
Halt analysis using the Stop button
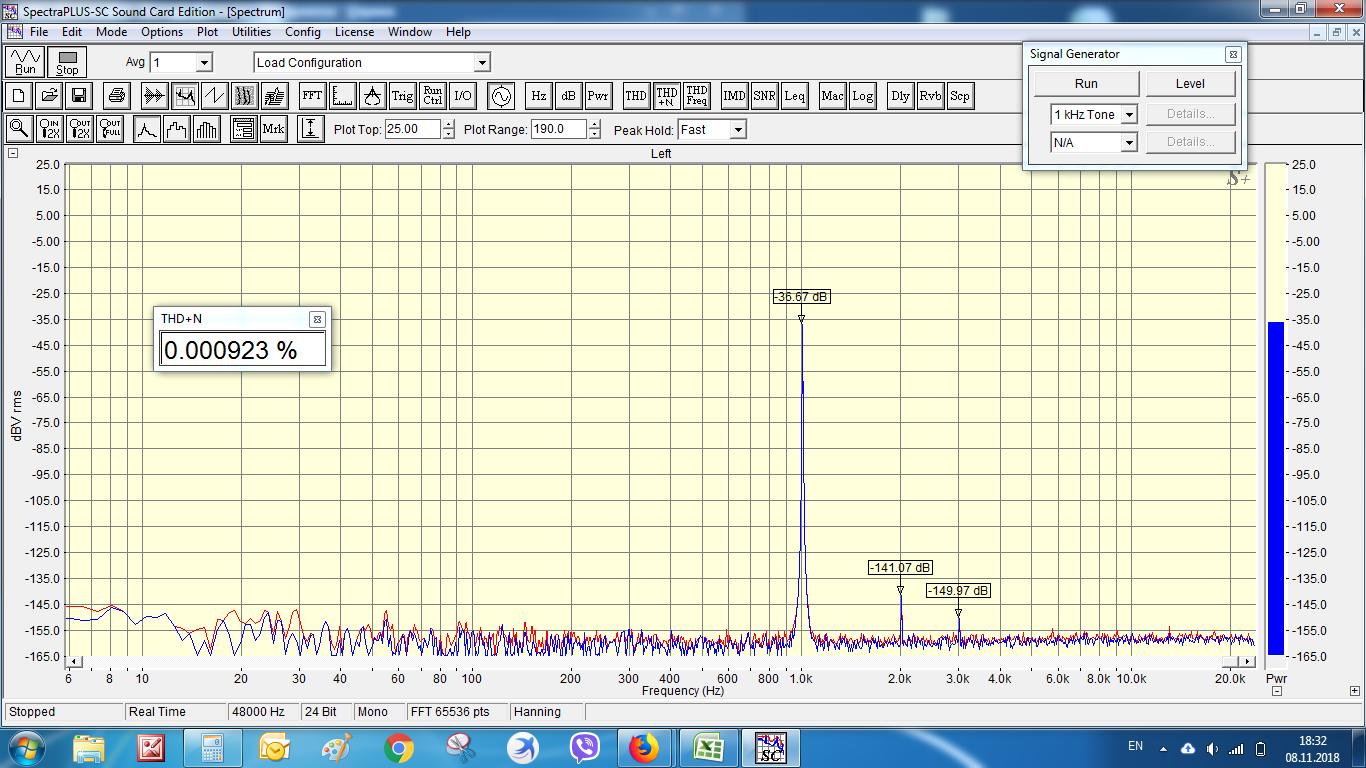(67, 62)
